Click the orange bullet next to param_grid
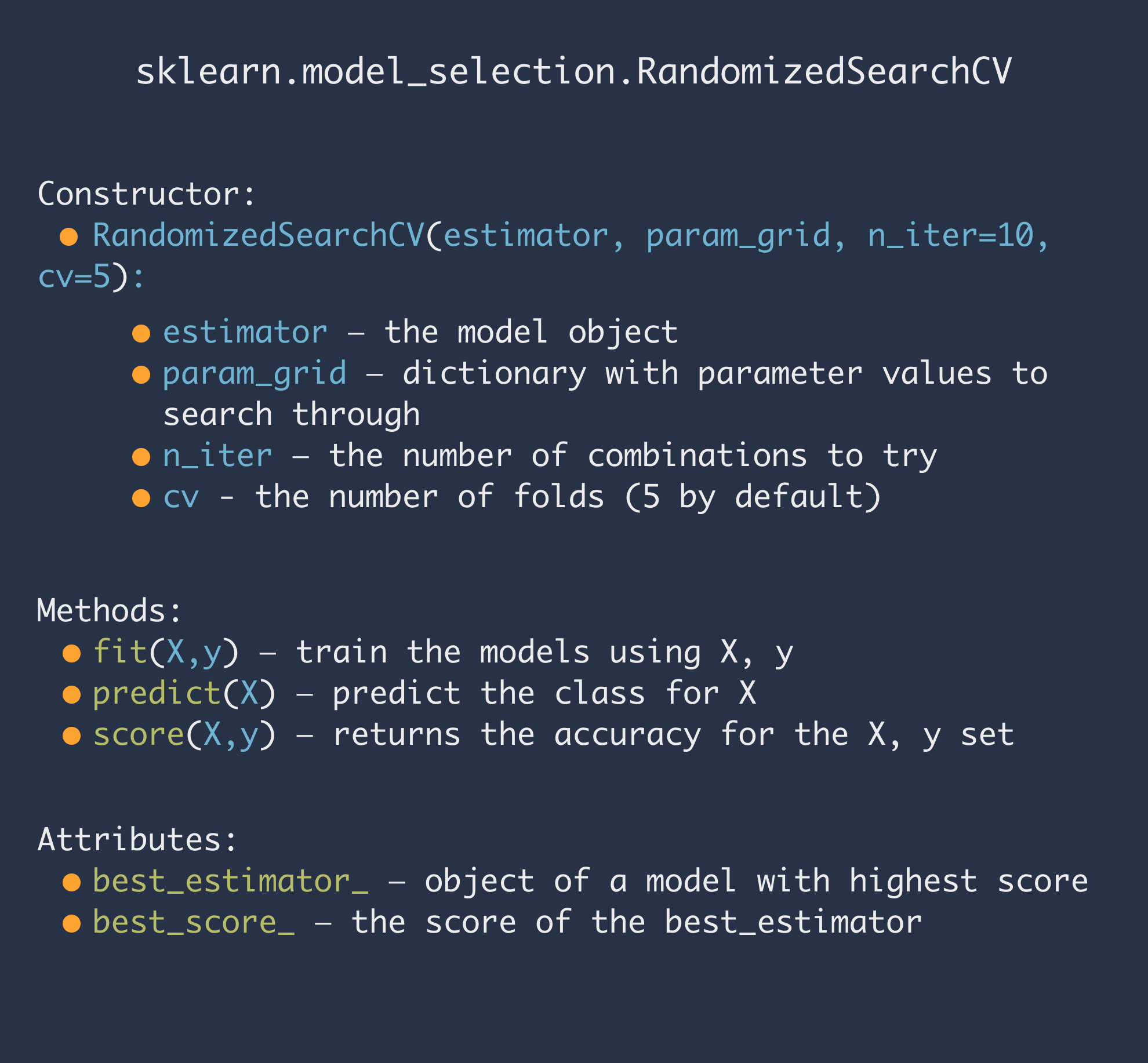 141,374
